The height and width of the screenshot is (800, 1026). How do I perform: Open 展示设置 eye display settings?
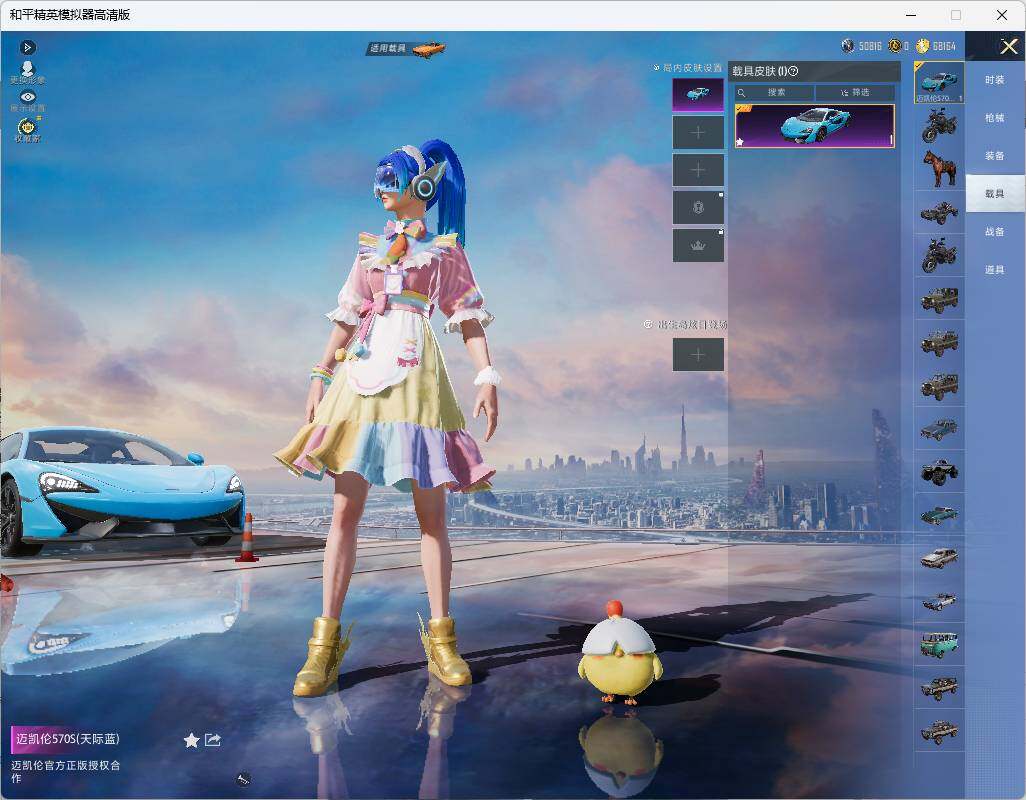pyautogui.click(x=27, y=101)
